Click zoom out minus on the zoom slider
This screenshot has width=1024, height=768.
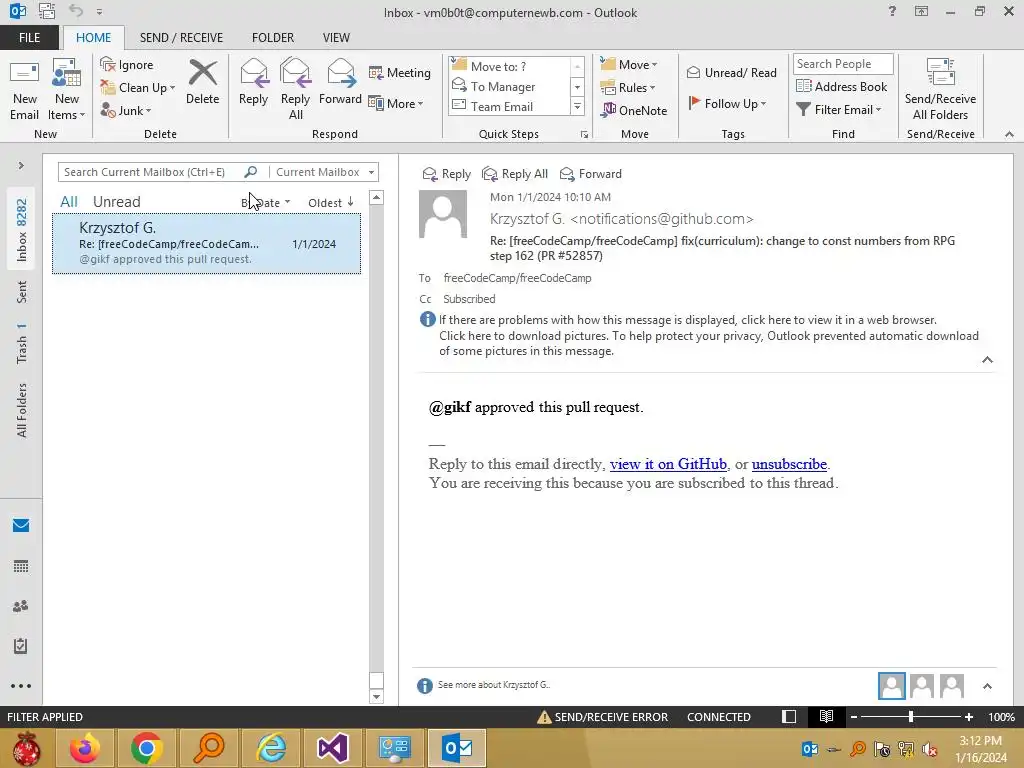(854, 717)
